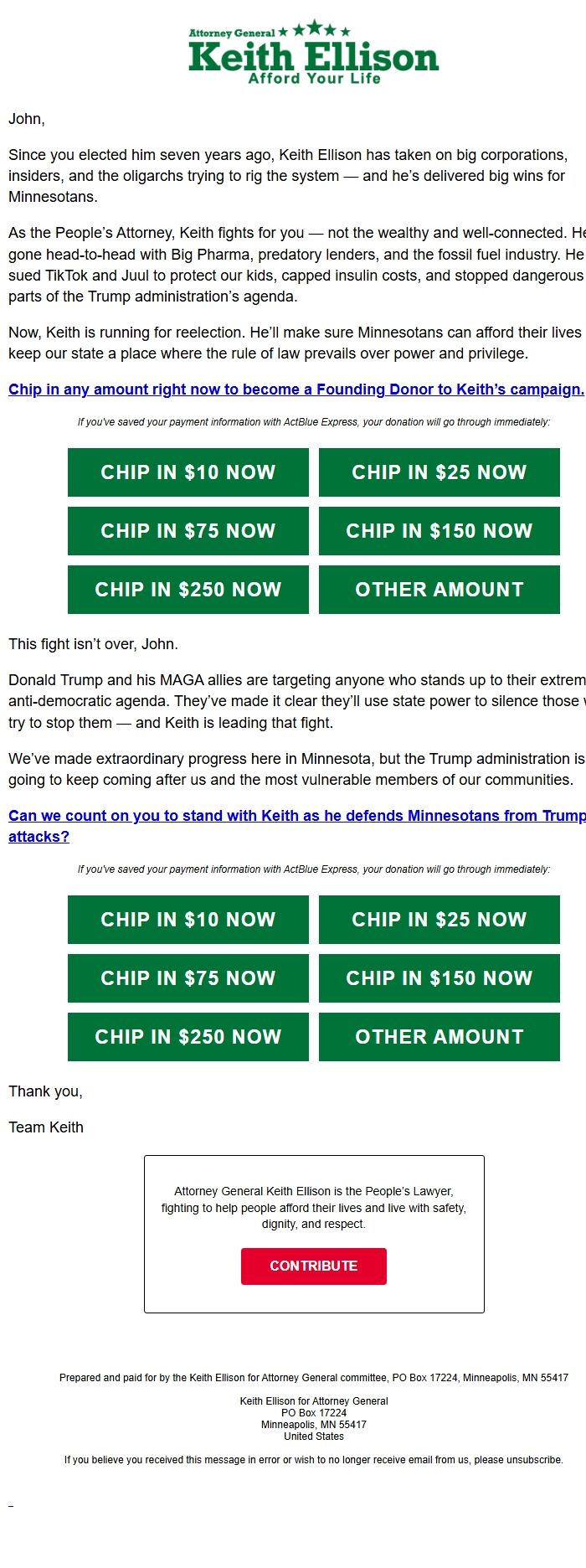
Task: Open the 'Founding Donor to Keith's campaign' link
Action: tap(296, 389)
